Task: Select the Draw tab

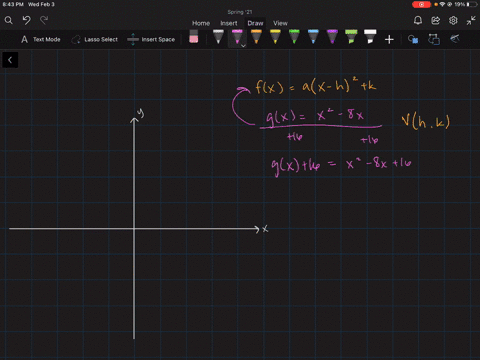Action: (255, 23)
